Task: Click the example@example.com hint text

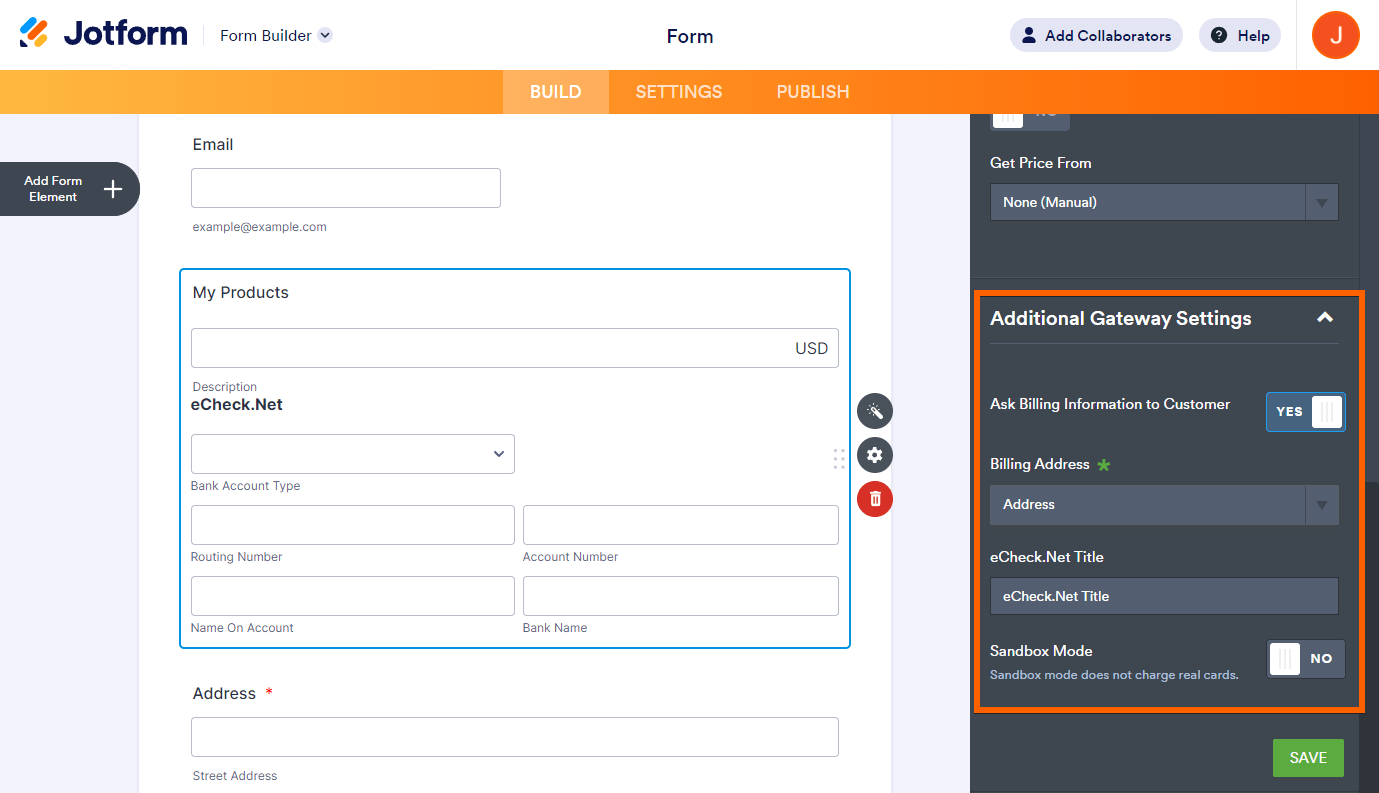Action: pos(260,227)
